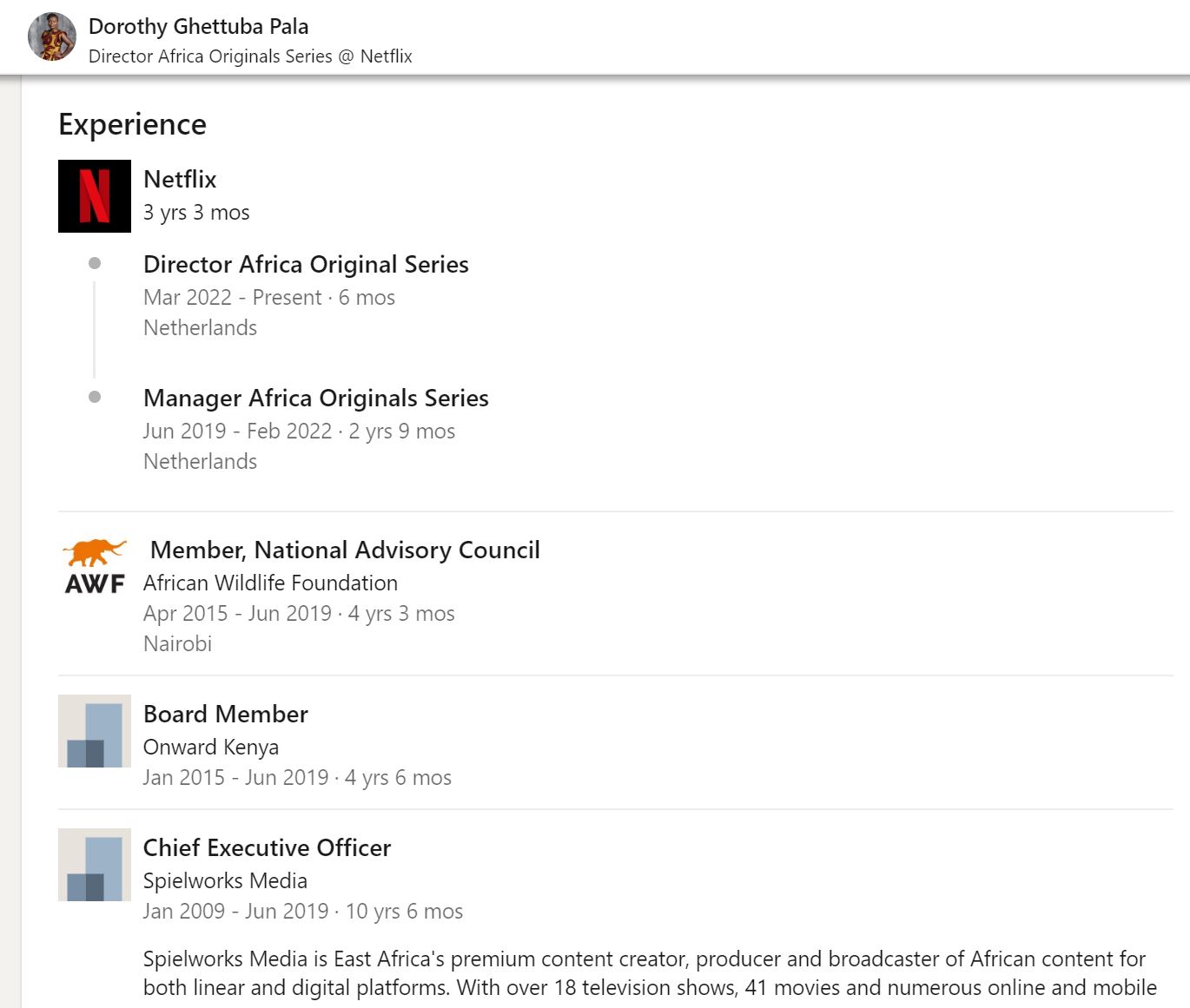Open the African Wildlife Foundation logo
Viewport: 1190px width, 1008px height.
tap(95, 567)
